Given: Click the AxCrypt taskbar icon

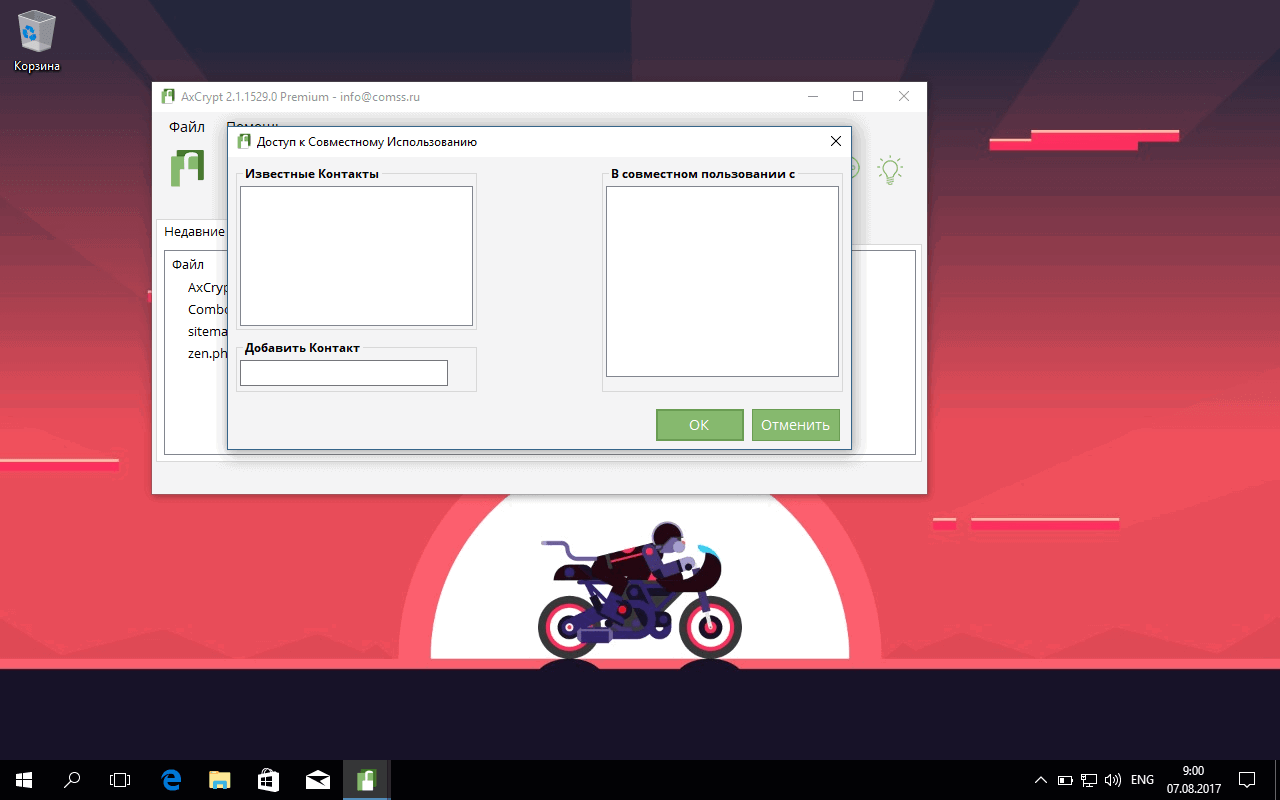Looking at the screenshot, I should tap(366, 780).
